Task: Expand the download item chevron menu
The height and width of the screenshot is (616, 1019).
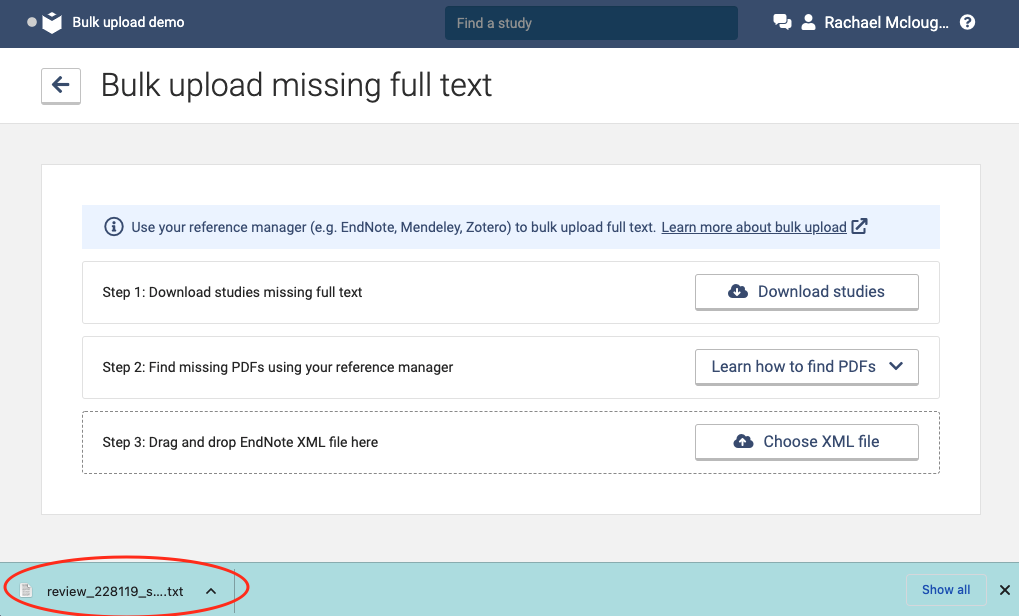Action: click(x=211, y=591)
